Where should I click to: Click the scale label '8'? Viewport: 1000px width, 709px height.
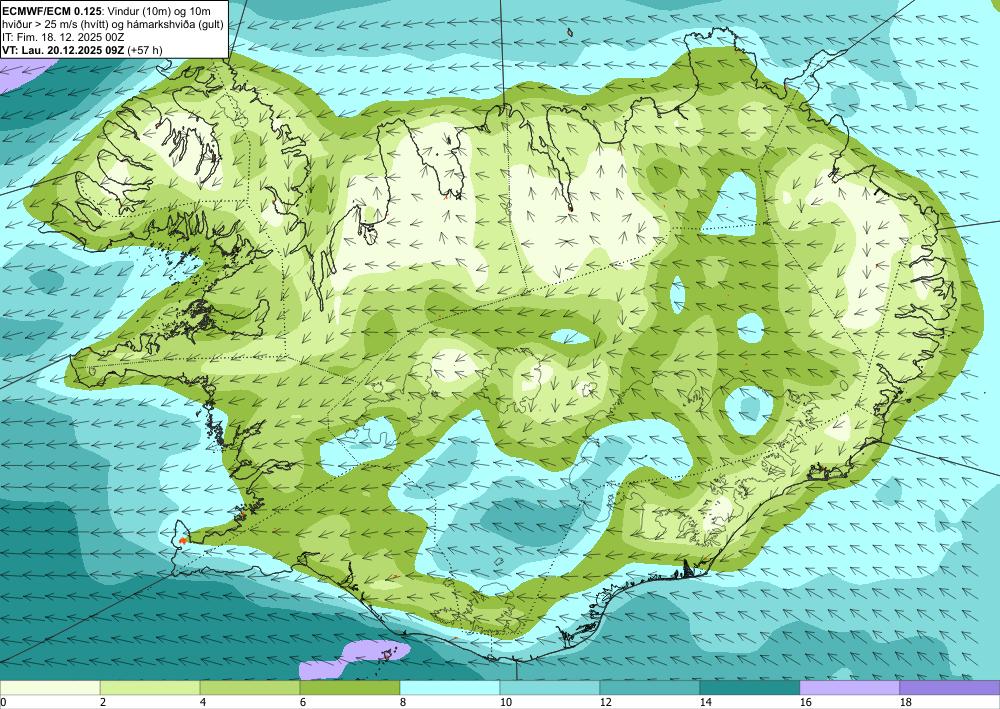(x=402, y=702)
